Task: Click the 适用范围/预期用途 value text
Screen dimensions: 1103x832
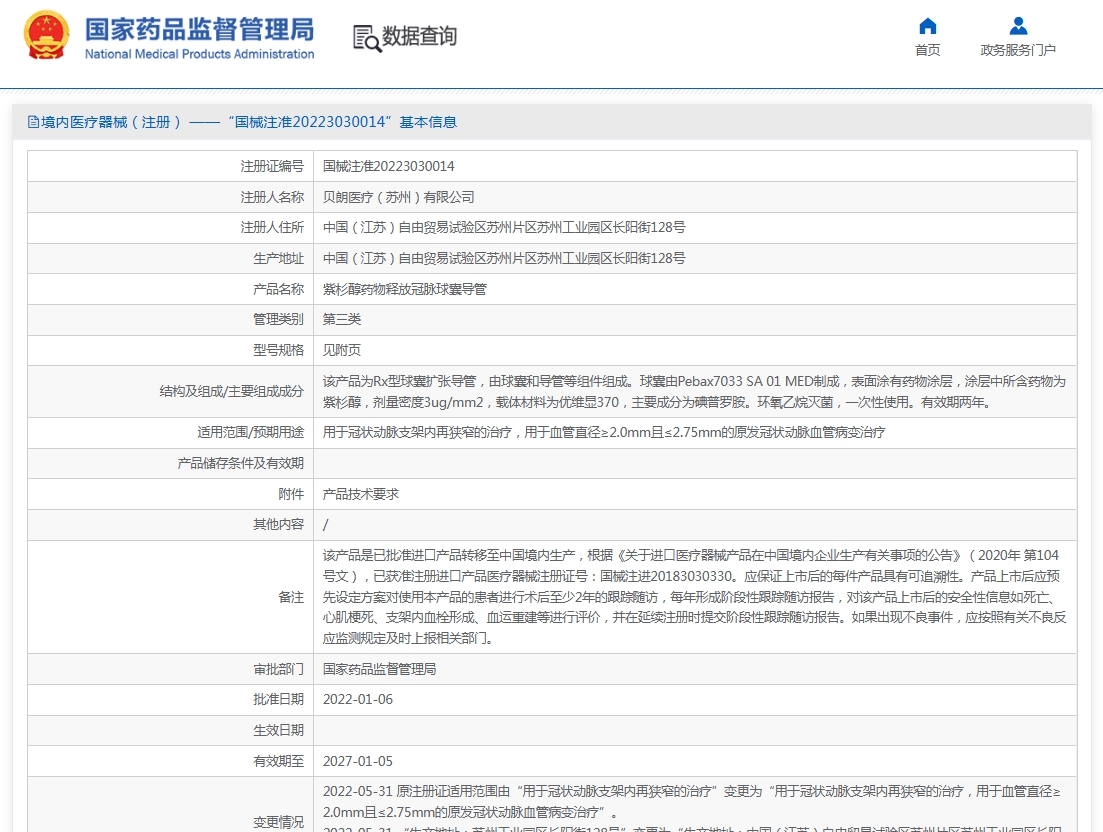Action: (604, 433)
